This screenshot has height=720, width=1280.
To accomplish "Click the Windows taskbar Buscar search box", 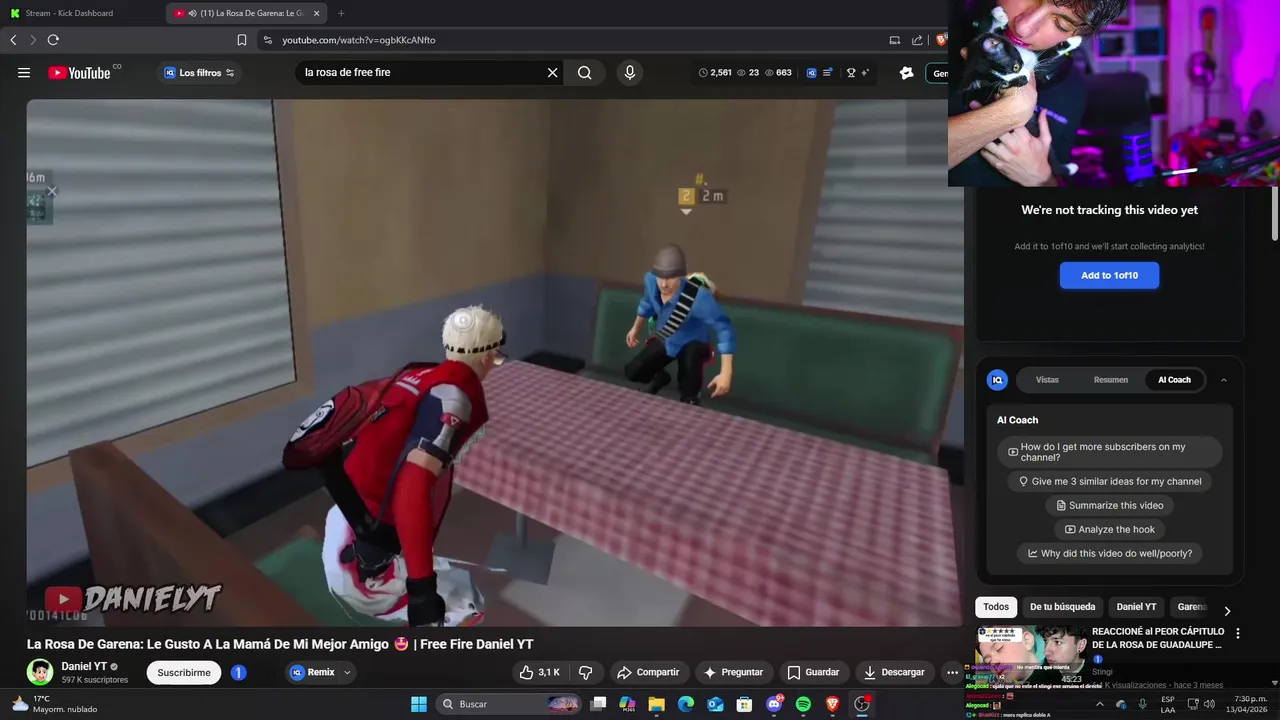I will point(510,704).
